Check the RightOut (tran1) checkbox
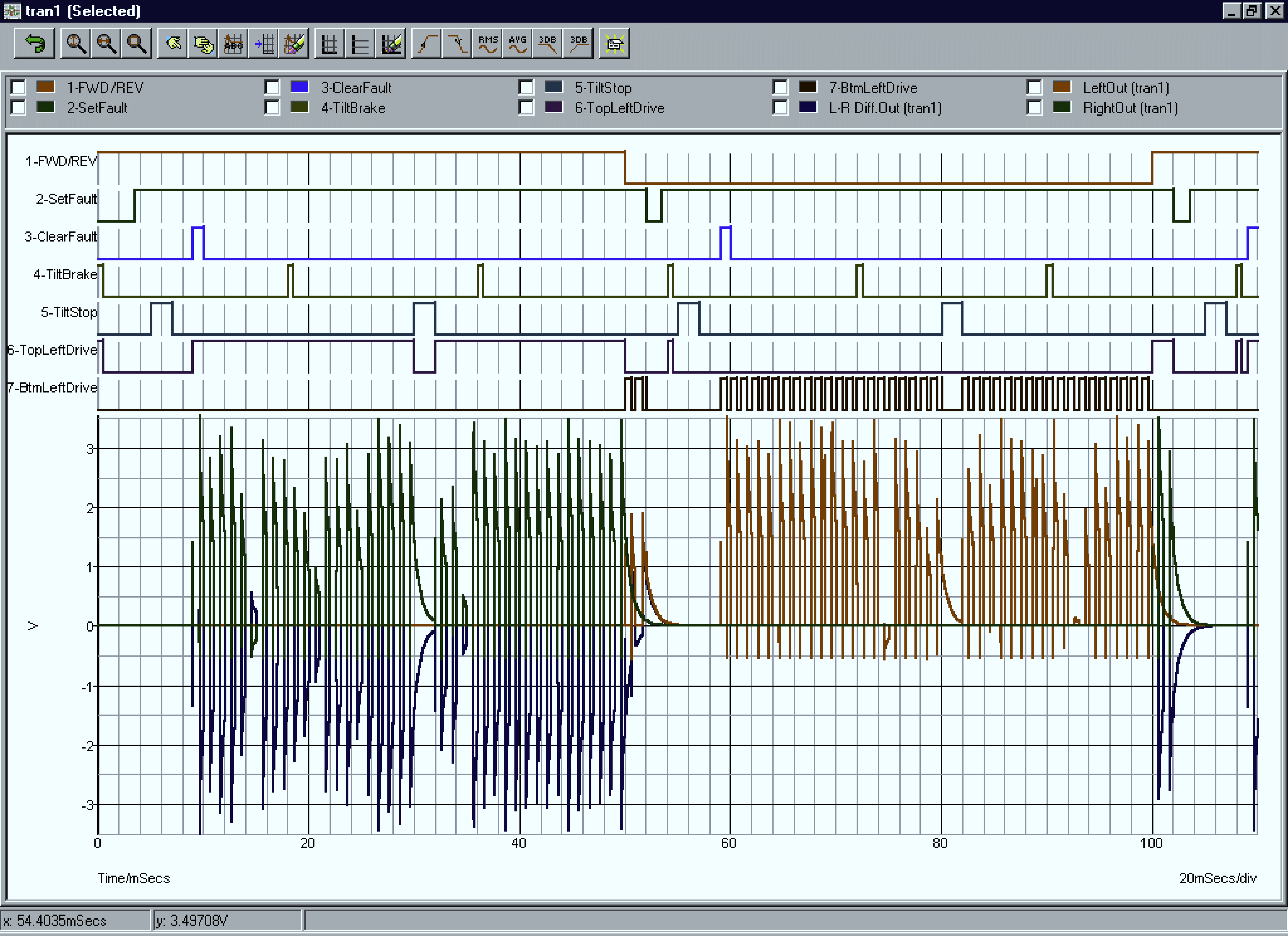Image resolution: width=1288 pixels, height=936 pixels. [1034, 107]
